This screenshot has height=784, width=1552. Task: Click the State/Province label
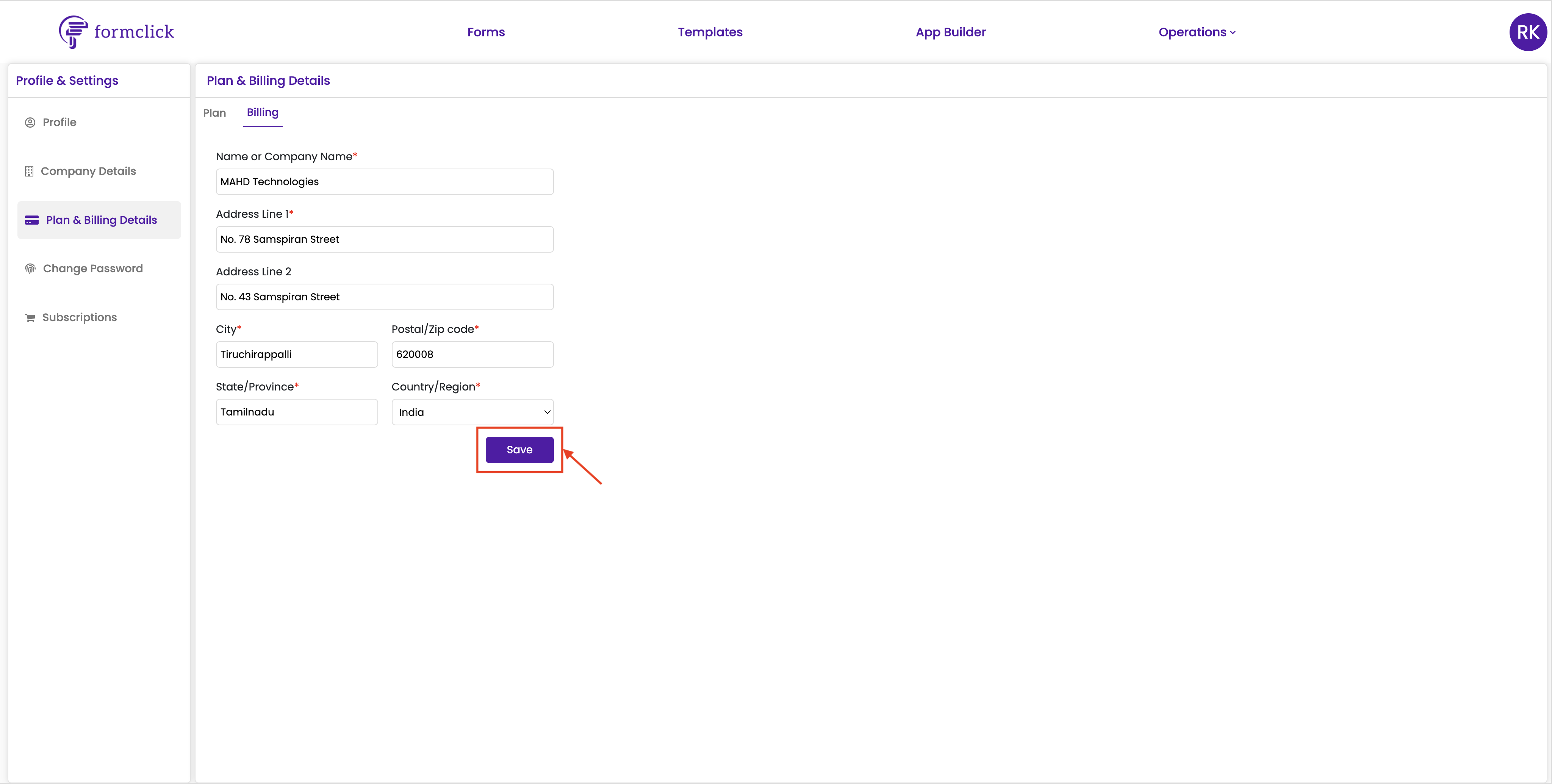click(x=257, y=387)
